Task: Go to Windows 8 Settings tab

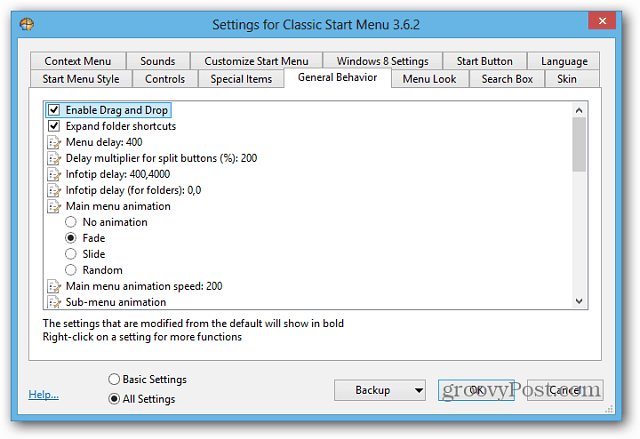Action: [x=382, y=61]
